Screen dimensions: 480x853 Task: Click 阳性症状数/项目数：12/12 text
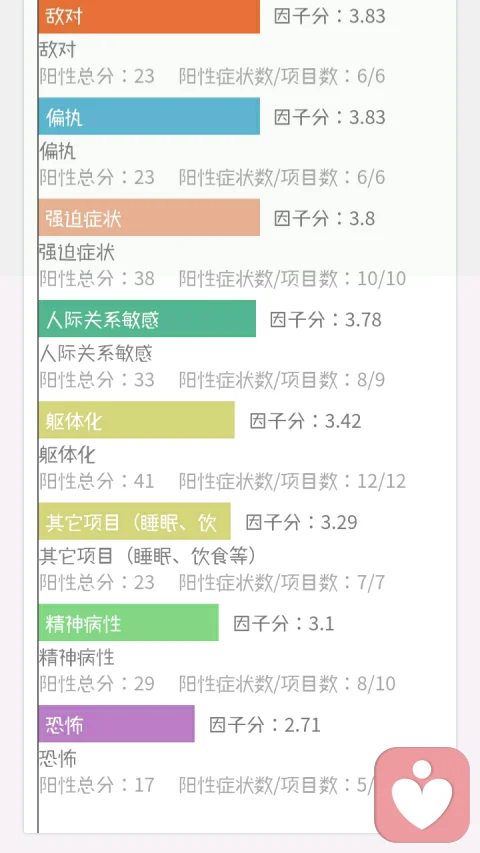tap(293, 481)
